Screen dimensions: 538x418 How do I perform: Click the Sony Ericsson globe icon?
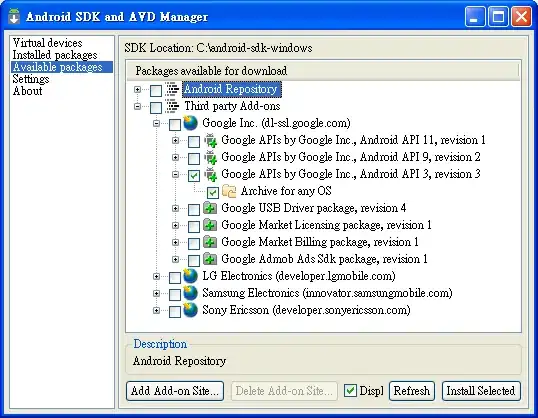pos(190,310)
